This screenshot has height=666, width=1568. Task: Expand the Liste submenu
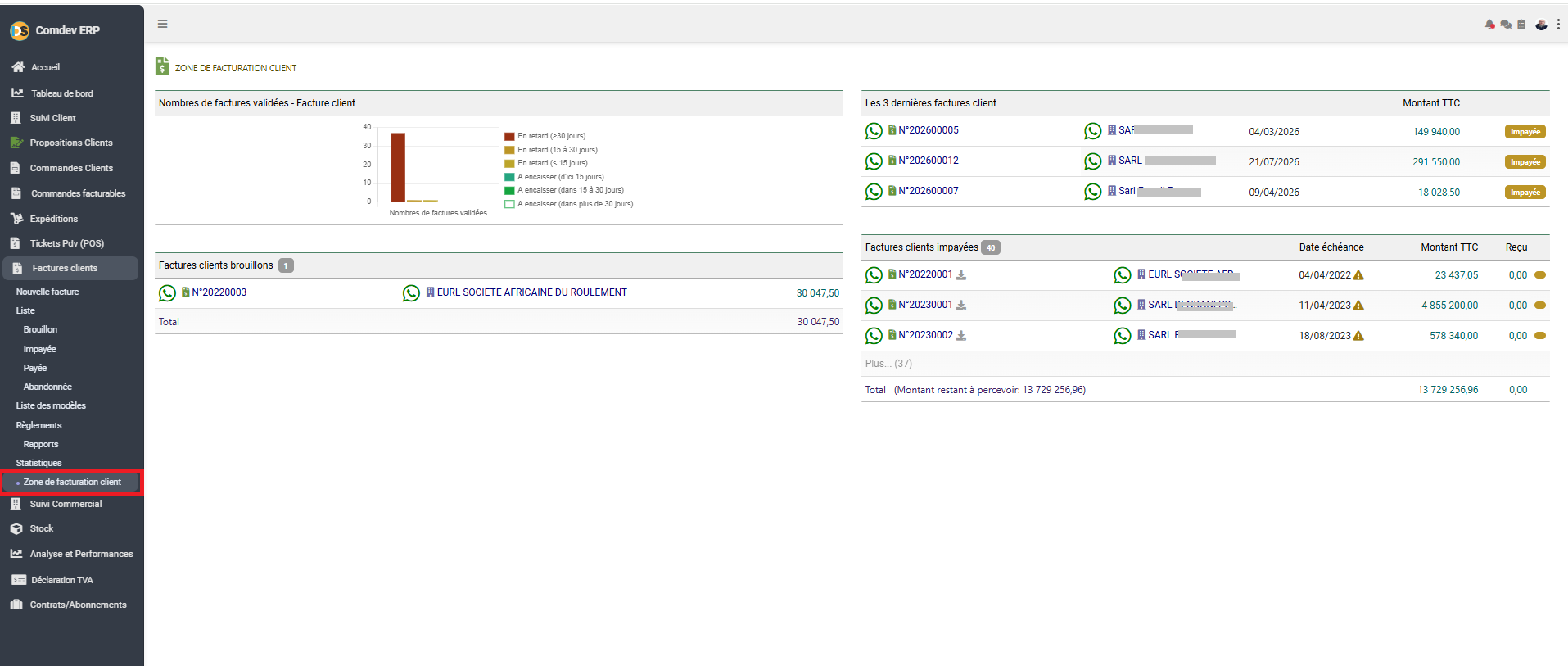(25, 310)
